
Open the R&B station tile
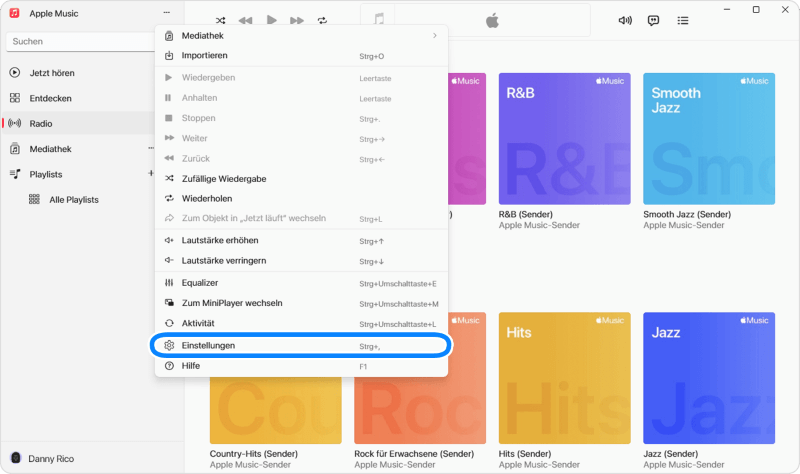564,139
